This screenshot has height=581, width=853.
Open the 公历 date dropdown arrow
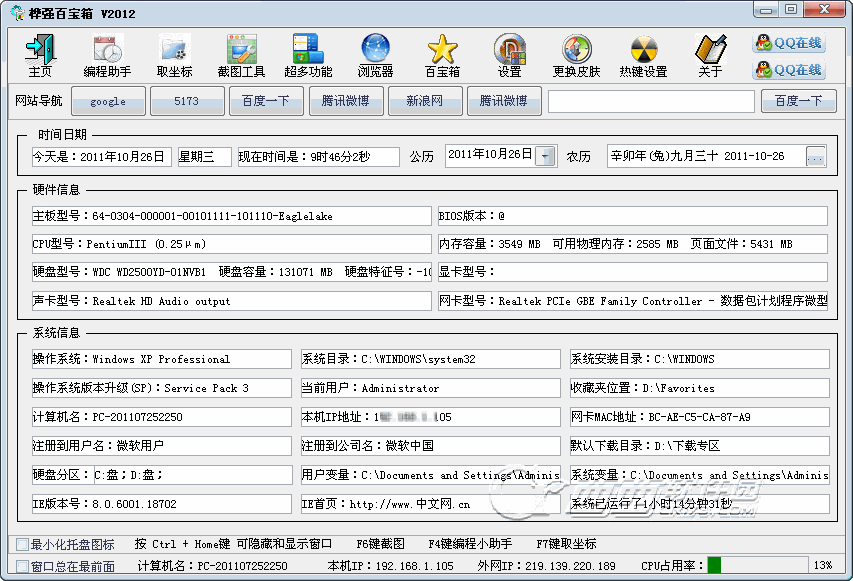coord(546,157)
